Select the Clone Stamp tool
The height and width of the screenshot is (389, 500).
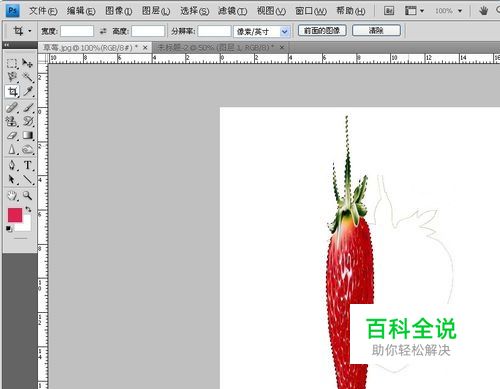pos(12,121)
